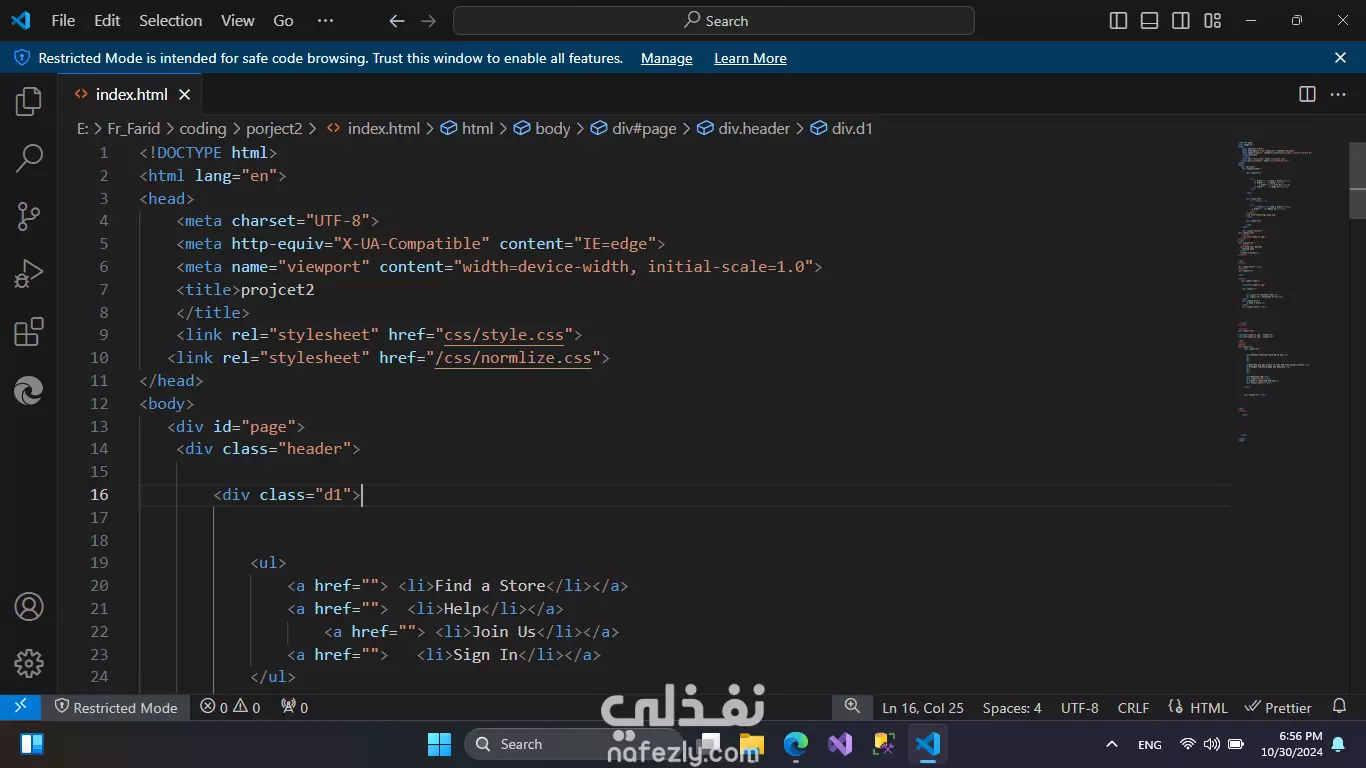Open the Extensions view
The image size is (1366, 768).
pyautogui.click(x=29, y=331)
